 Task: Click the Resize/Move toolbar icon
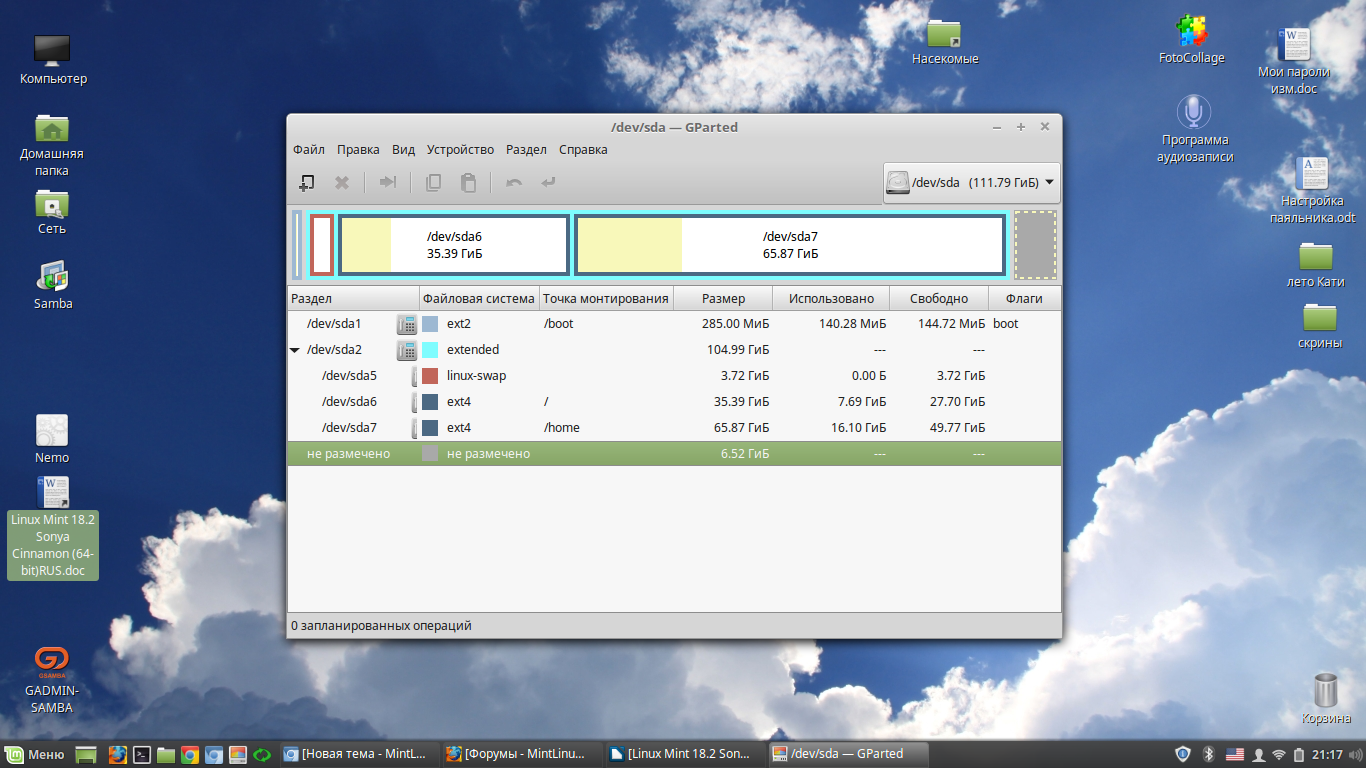[388, 183]
